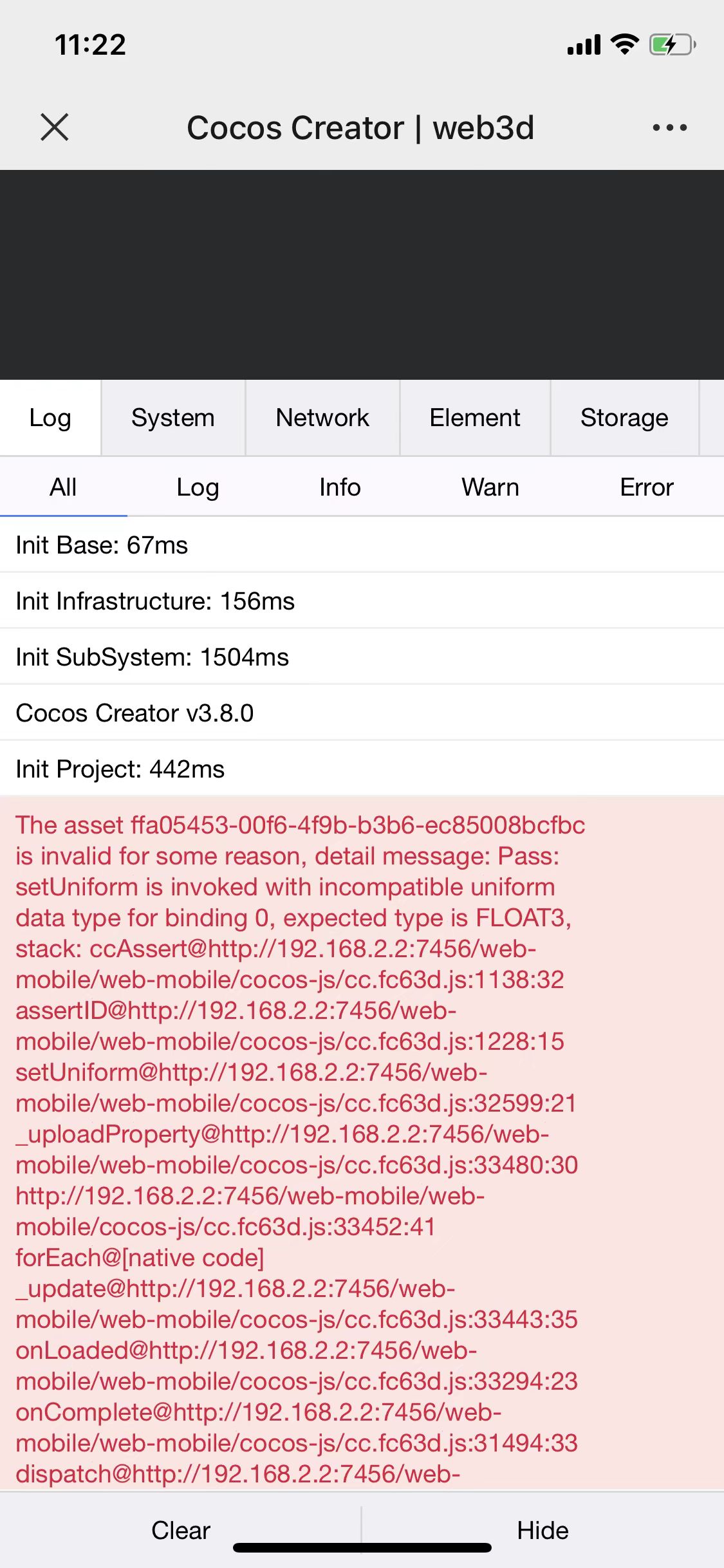Image resolution: width=724 pixels, height=1568 pixels.
Task: Select the Element tab
Action: 475,418
